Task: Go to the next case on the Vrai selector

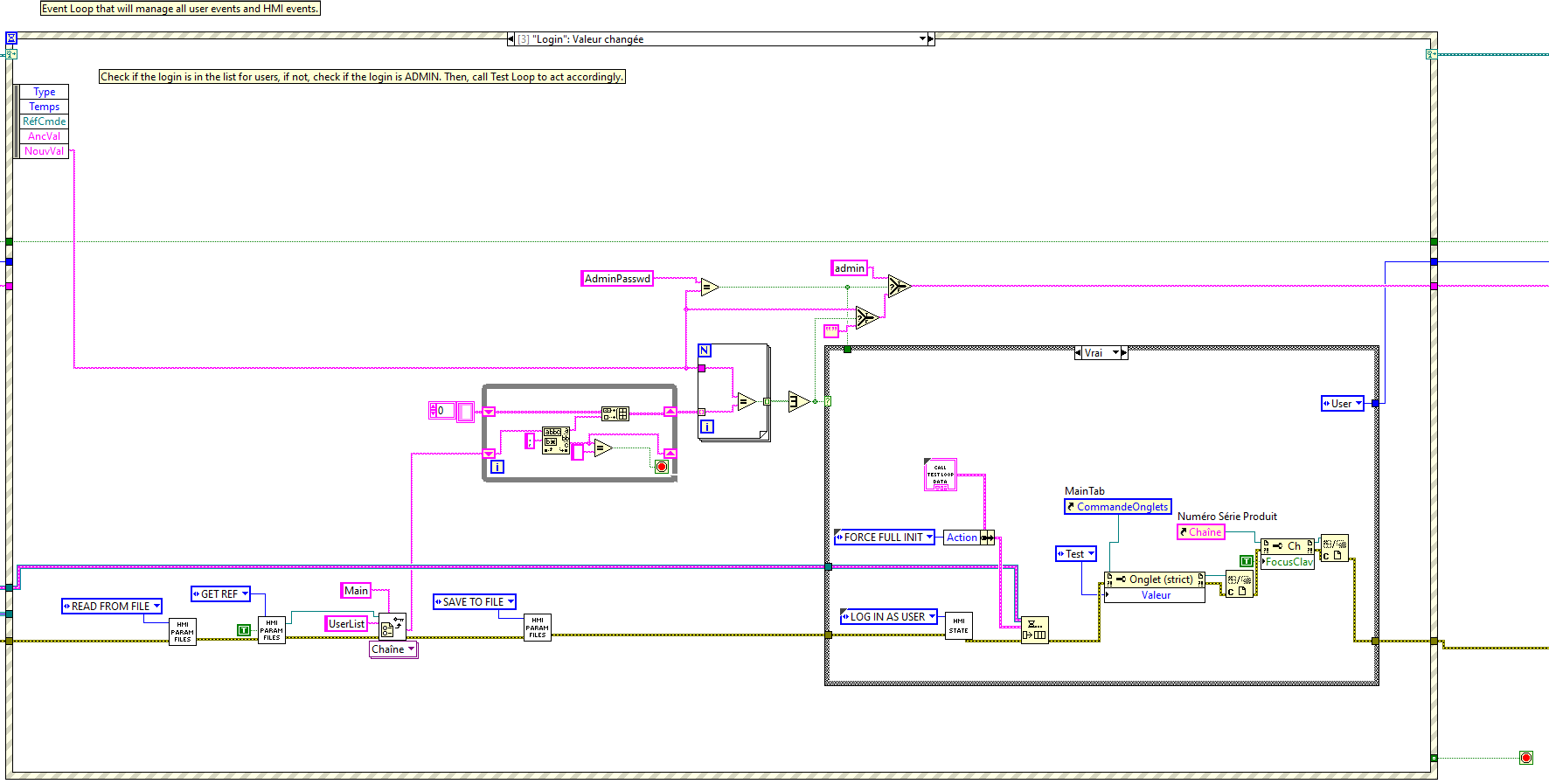Action: pyautogui.click(x=1124, y=353)
